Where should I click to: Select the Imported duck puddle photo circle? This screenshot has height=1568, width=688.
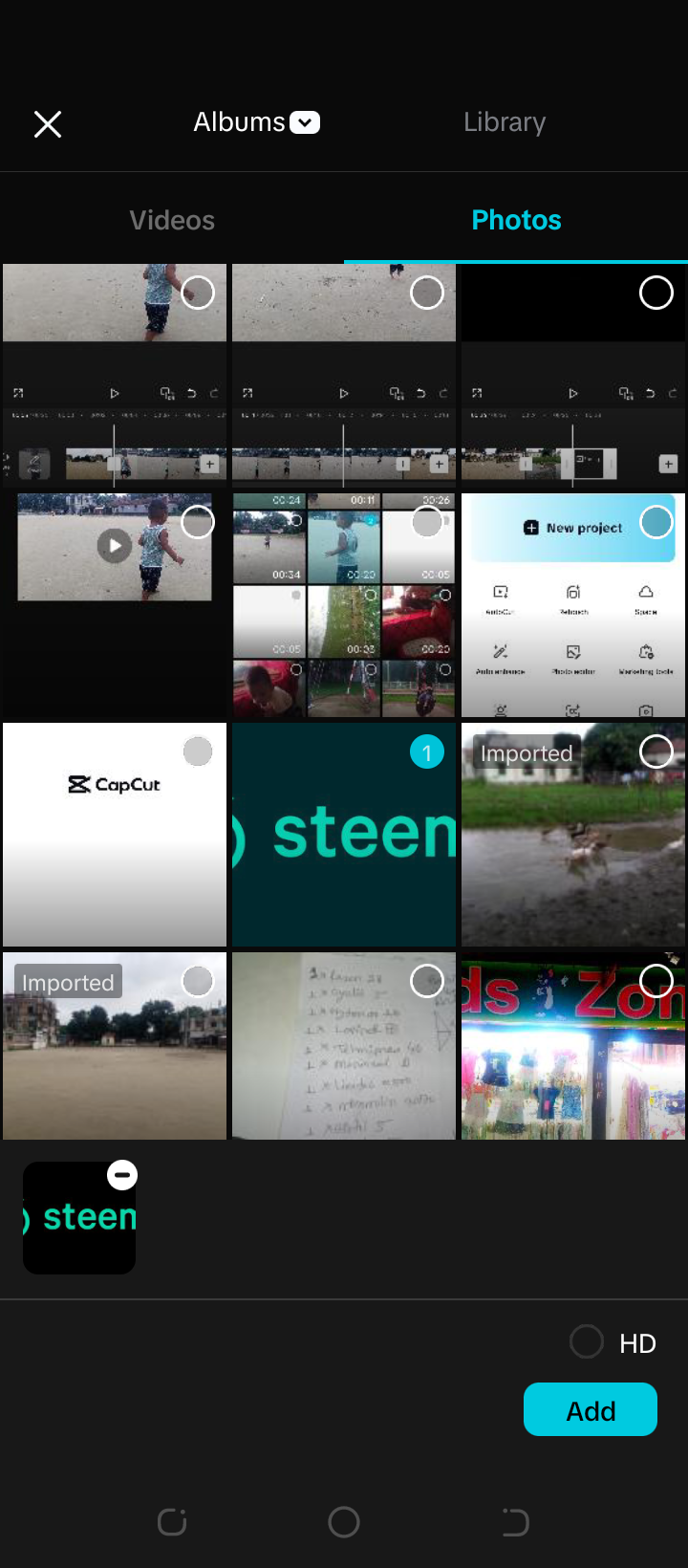point(656,751)
